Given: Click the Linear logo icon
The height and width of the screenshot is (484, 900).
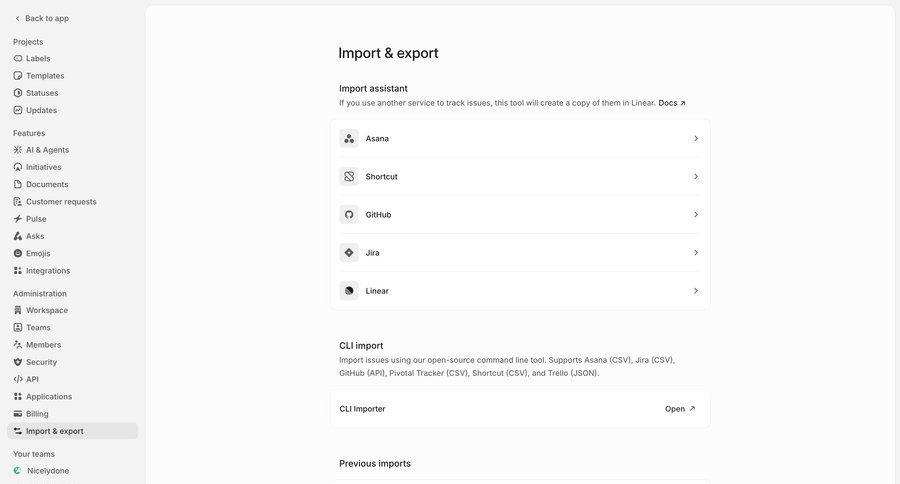Looking at the screenshot, I should pyautogui.click(x=349, y=291).
